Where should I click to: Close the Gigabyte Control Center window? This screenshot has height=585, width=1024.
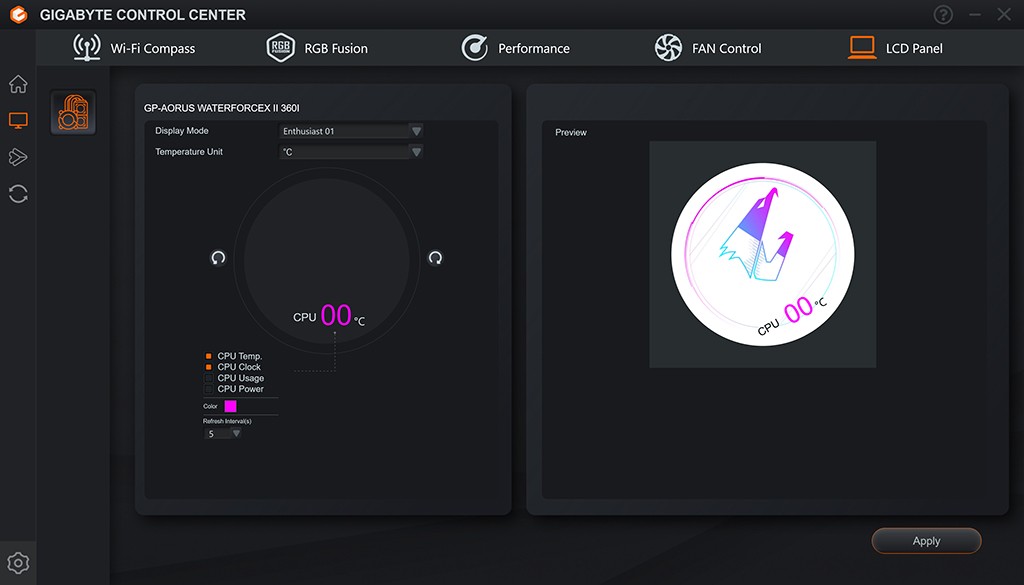[1004, 14]
